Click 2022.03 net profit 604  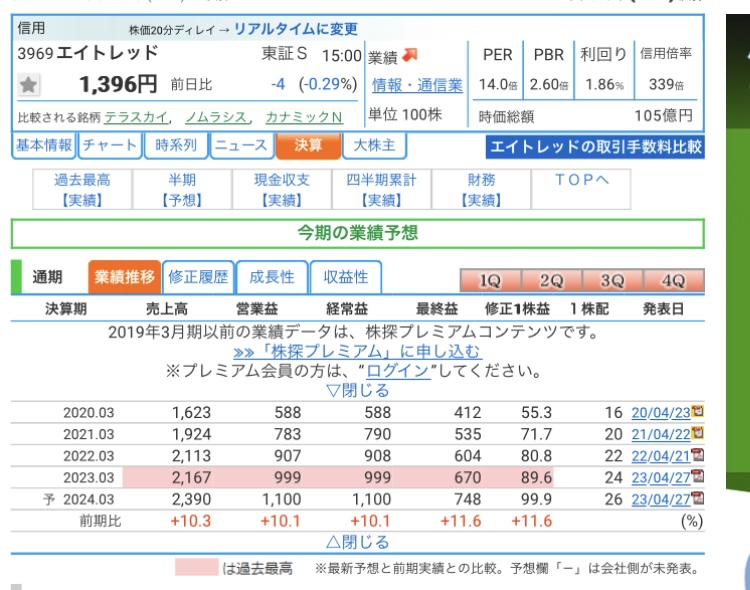[467, 456]
